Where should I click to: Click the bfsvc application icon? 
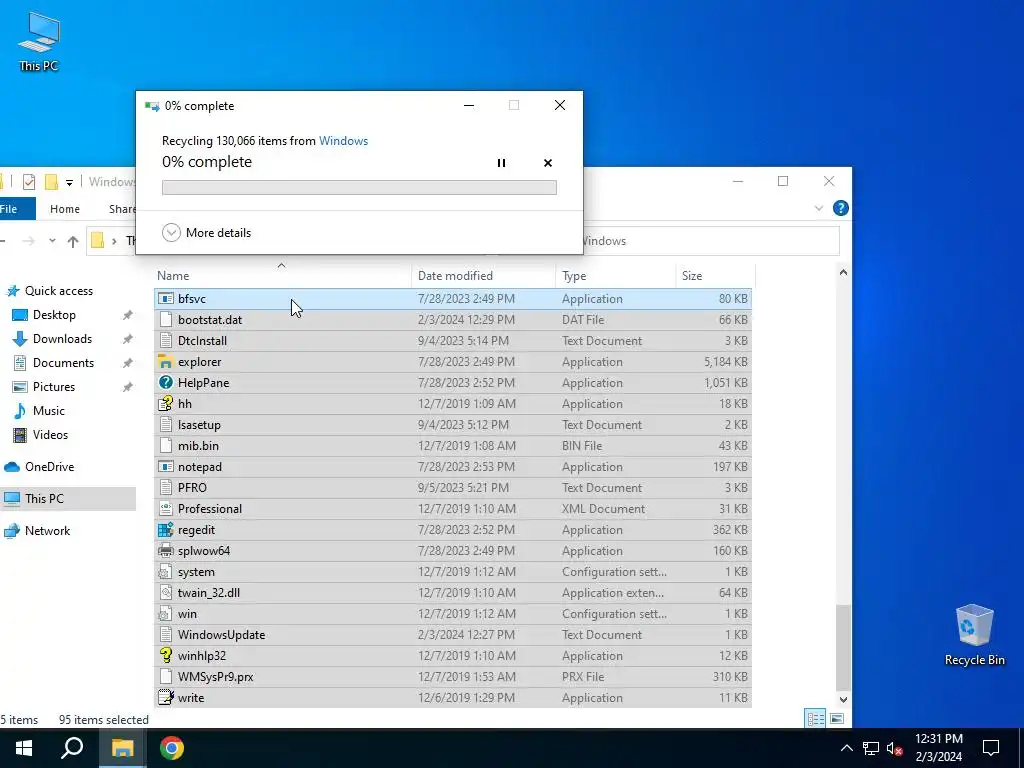(166, 298)
